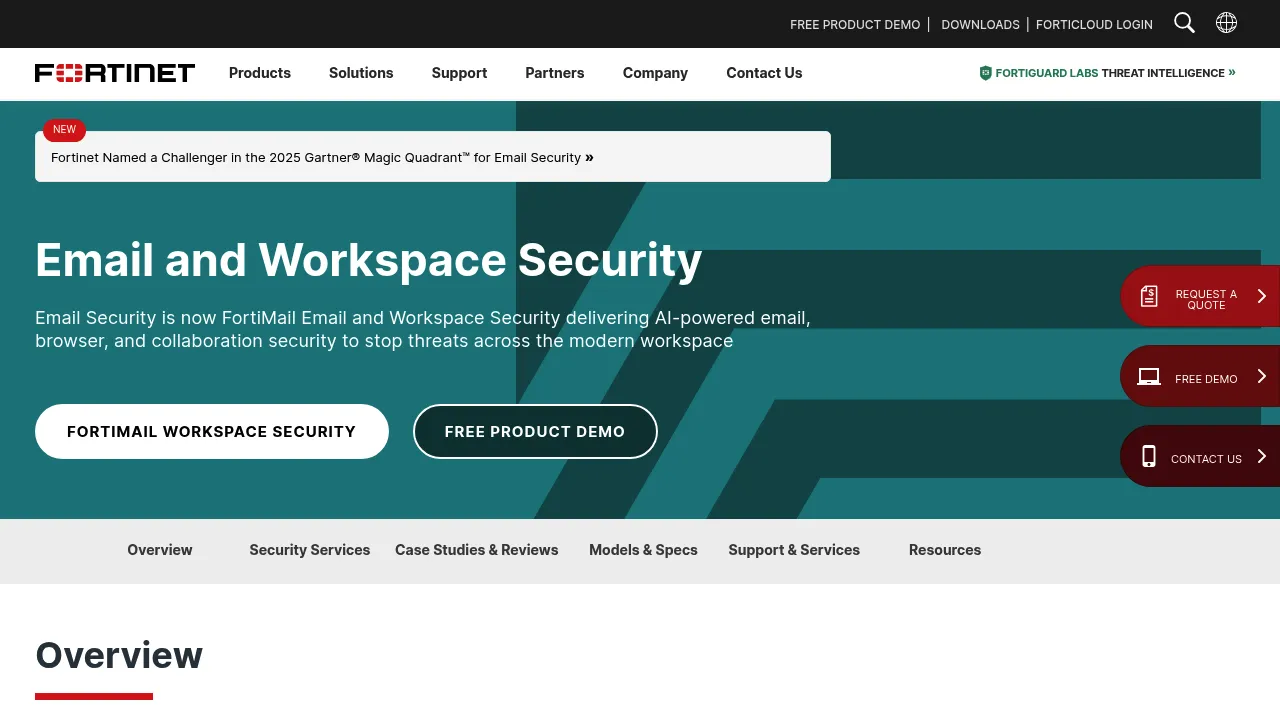Screen dimensions: 1280x720
Task: Open the search magnifier icon
Action: [1184, 23]
